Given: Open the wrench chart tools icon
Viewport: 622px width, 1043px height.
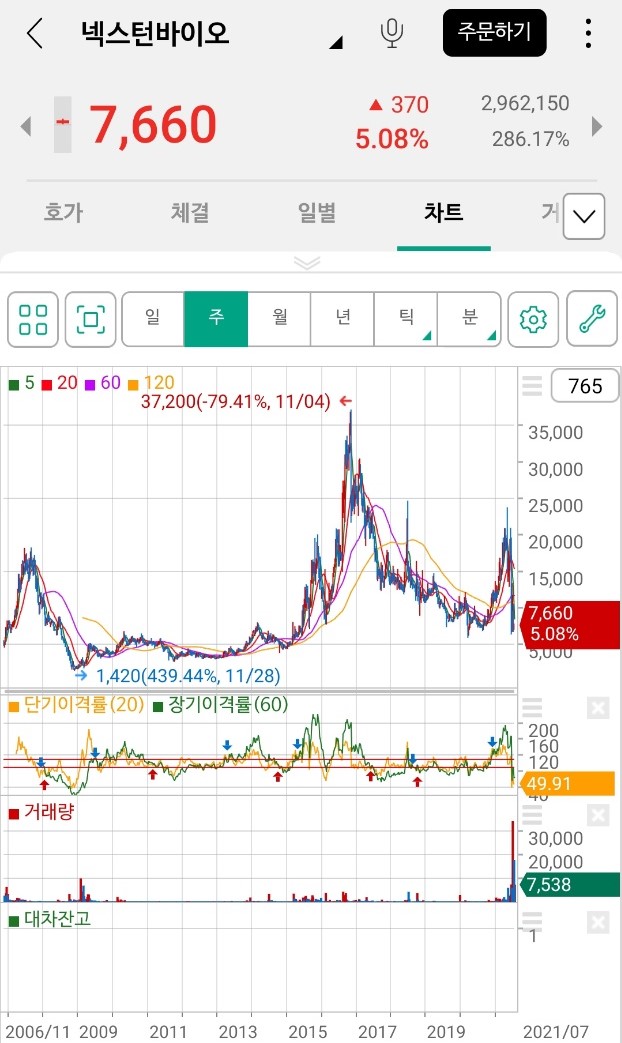Looking at the screenshot, I should click(x=592, y=319).
